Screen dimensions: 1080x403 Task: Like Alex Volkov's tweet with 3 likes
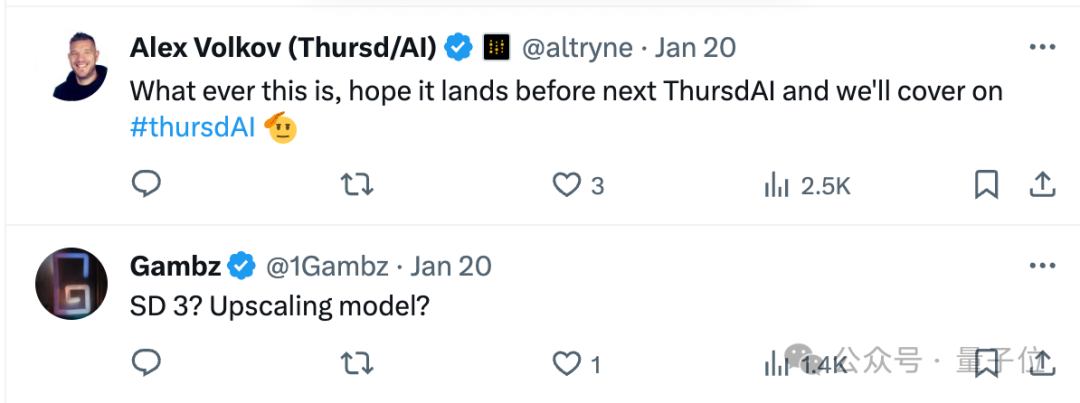coord(568,184)
